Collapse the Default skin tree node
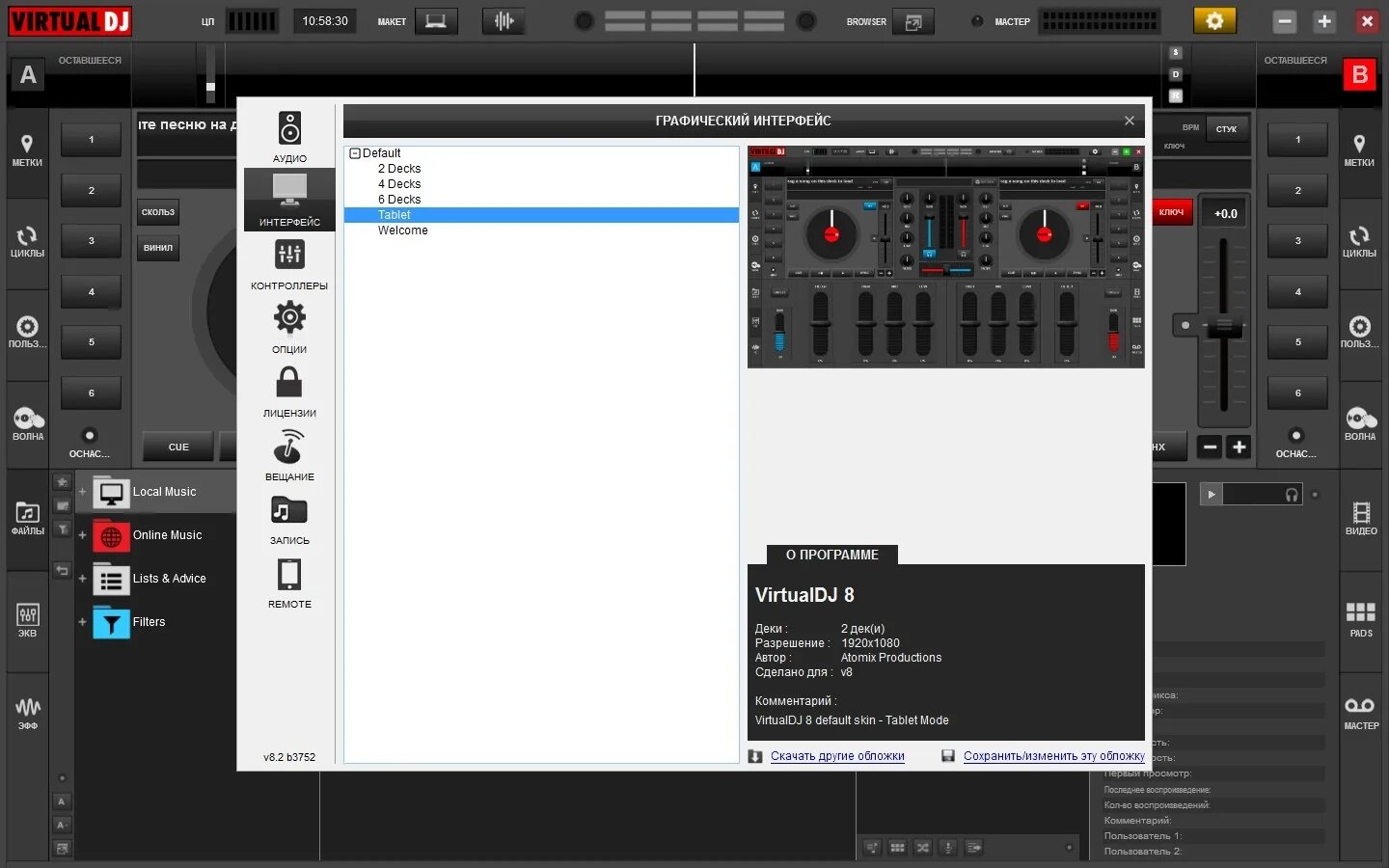Screen dimensions: 1389x868 pyautogui.click(x=354, y=153)
